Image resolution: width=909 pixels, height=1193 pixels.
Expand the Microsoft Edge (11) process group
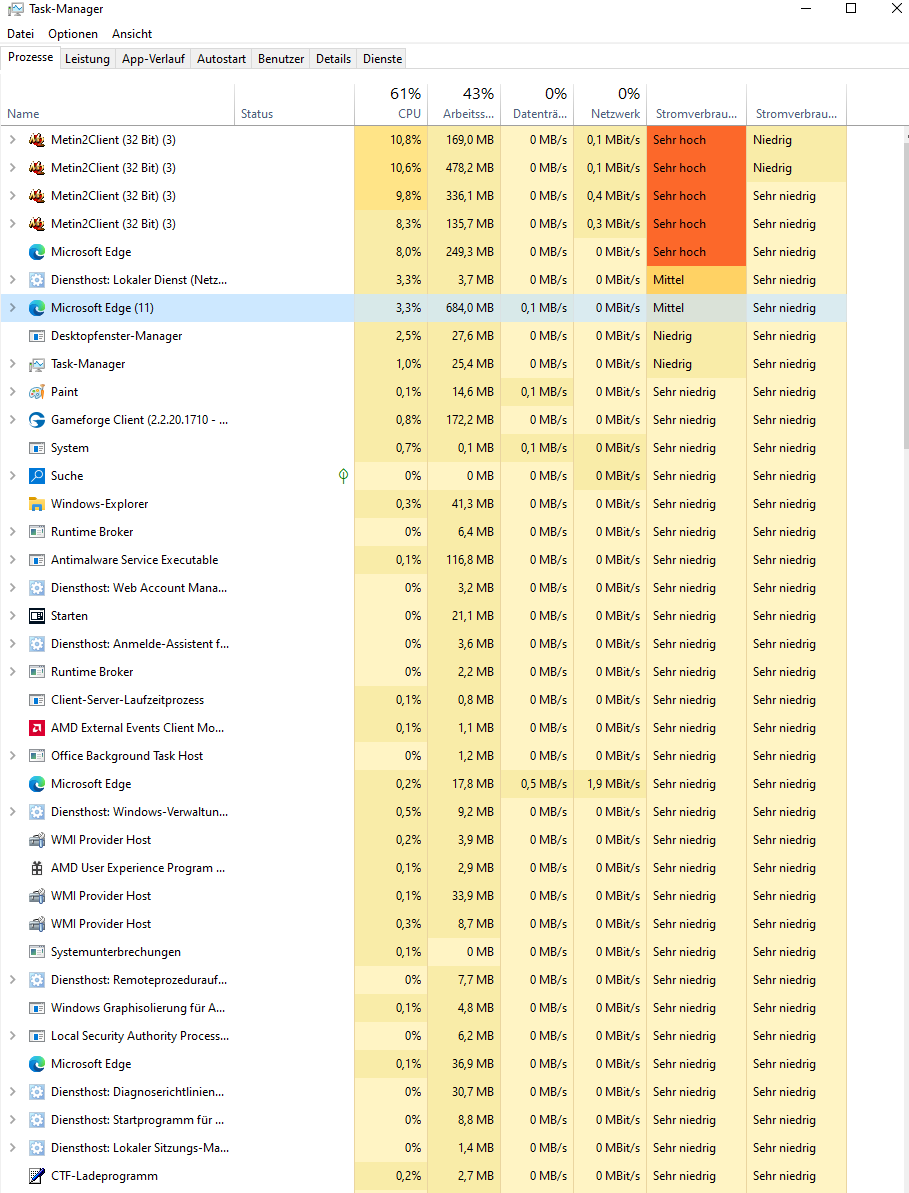click(x=12, y=308)
